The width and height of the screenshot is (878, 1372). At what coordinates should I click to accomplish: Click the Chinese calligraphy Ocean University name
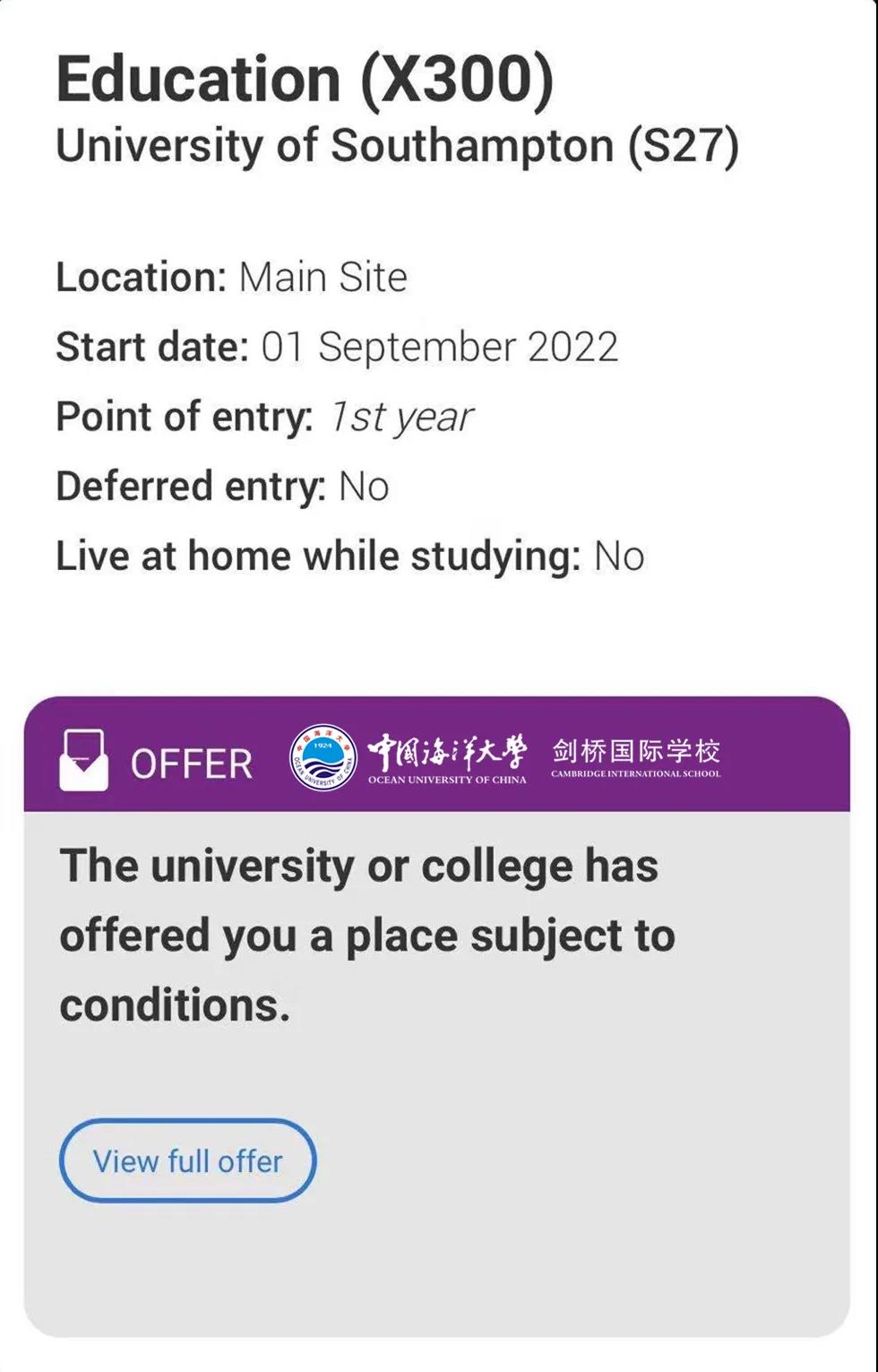[x=447, y=758]
